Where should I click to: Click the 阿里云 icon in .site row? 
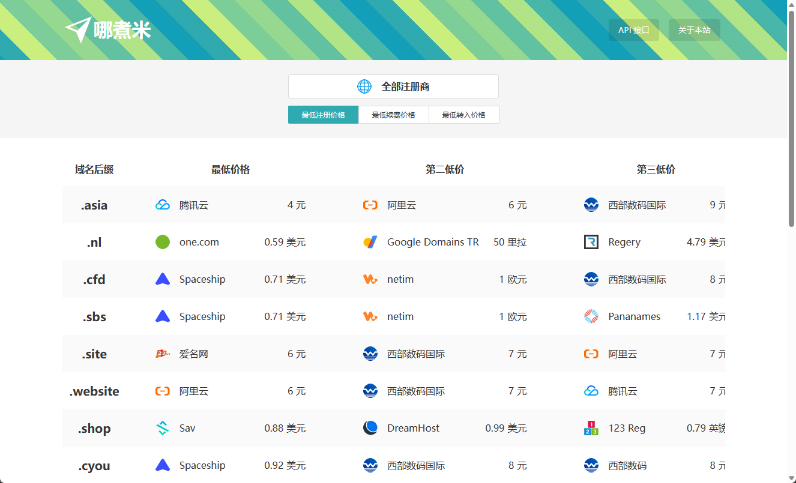(x=591, y=354)
